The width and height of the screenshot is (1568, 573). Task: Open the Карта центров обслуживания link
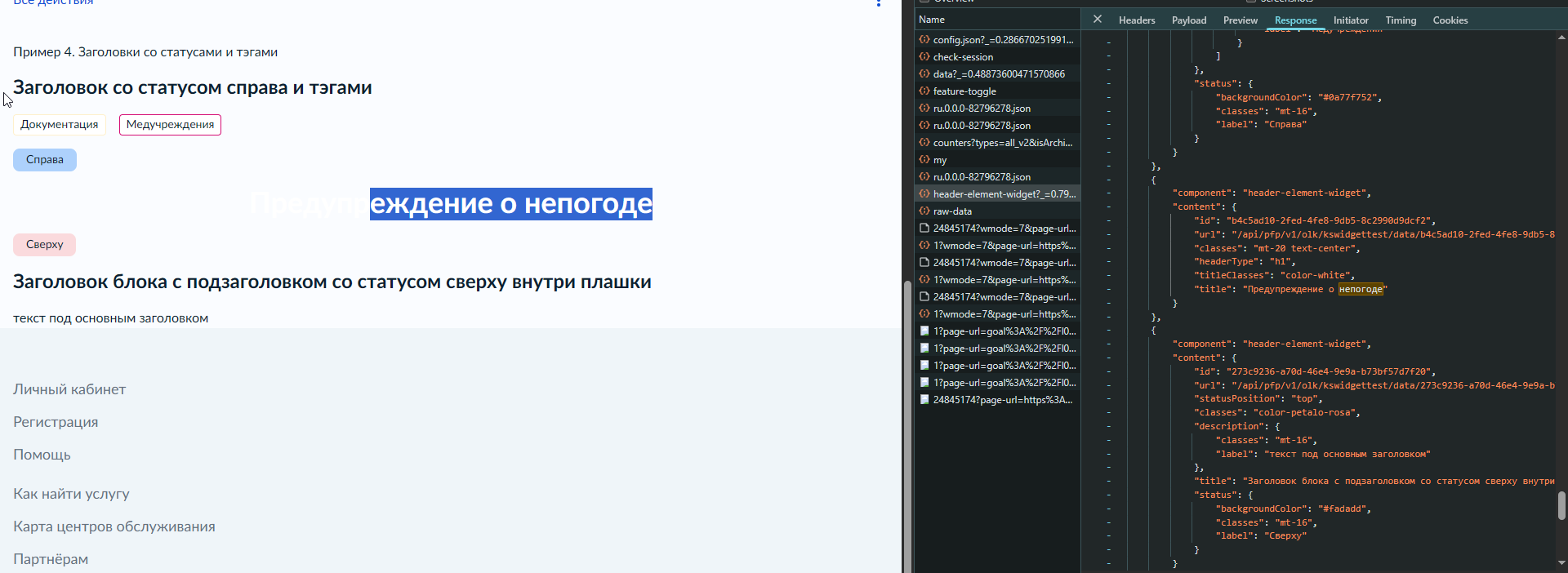[114, 526]
